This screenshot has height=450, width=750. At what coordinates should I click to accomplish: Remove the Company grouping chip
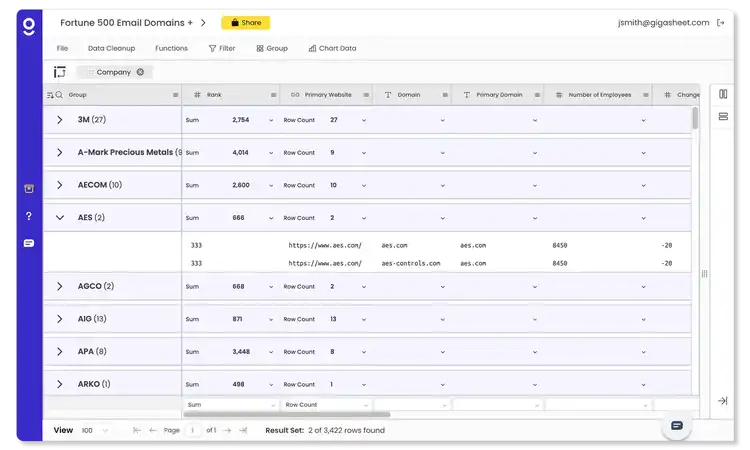point(140,72)
